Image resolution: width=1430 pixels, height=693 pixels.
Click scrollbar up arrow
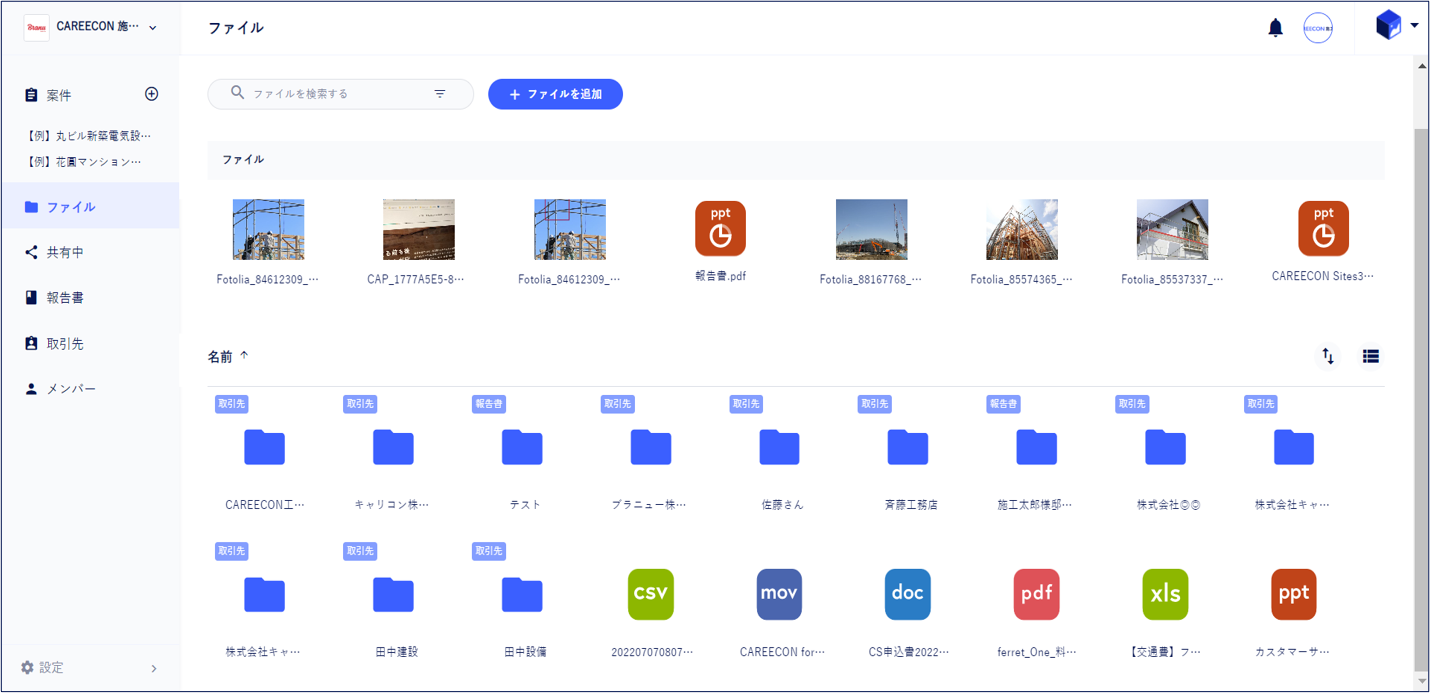coord(1421,66)
